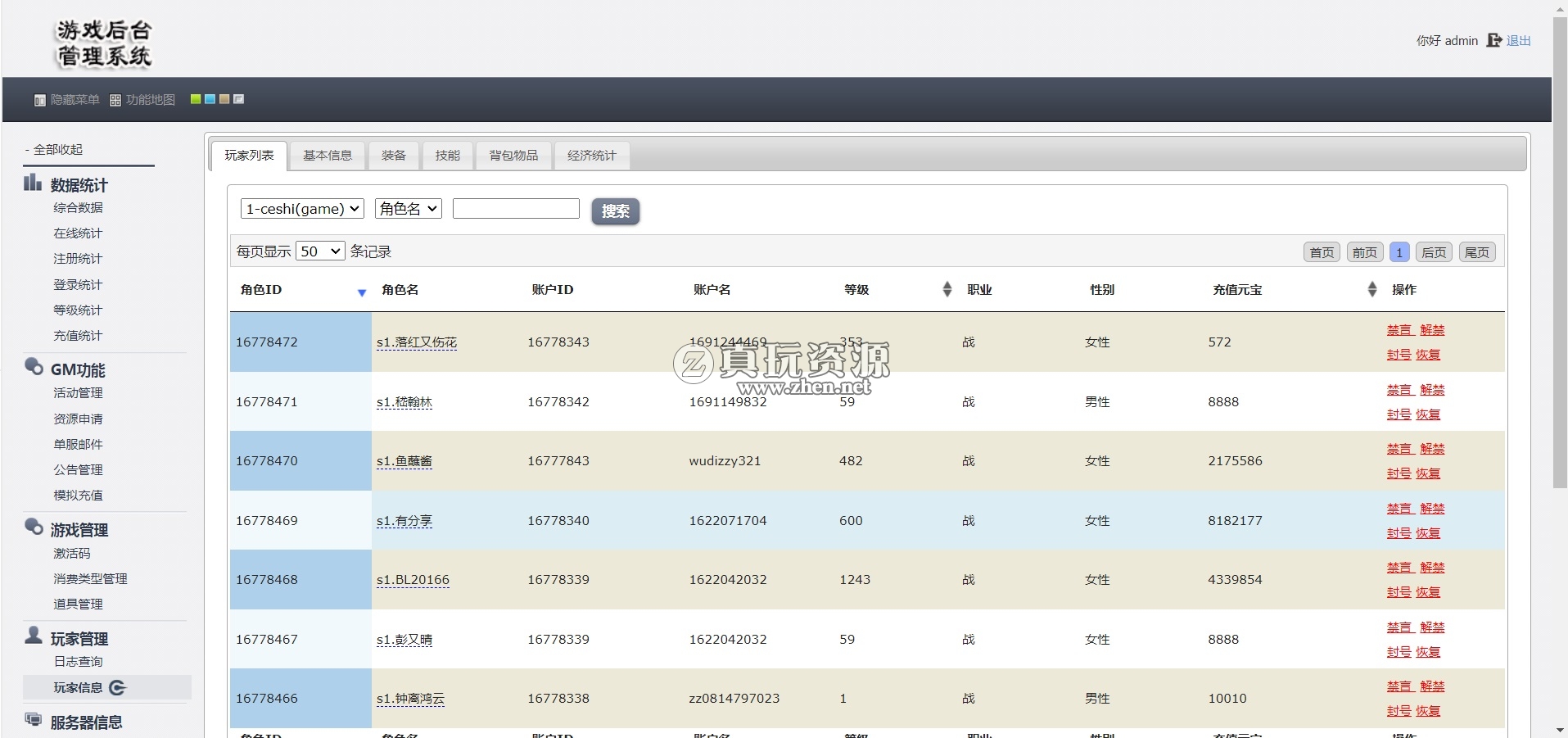Click the bar chart icon beside 数据统计
The height and width of the screenshot is (738, 1568).
point(33,183)
